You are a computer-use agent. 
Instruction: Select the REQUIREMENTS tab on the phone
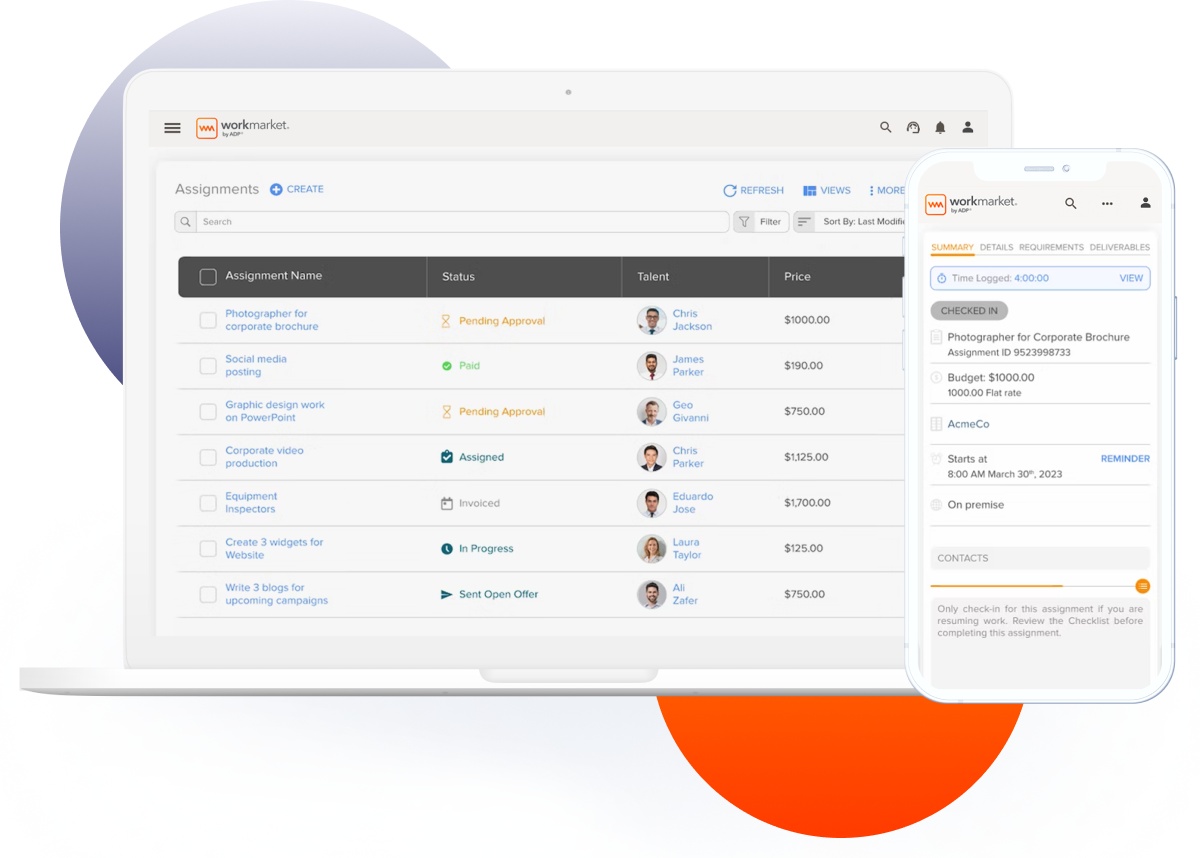point(1051,247)
